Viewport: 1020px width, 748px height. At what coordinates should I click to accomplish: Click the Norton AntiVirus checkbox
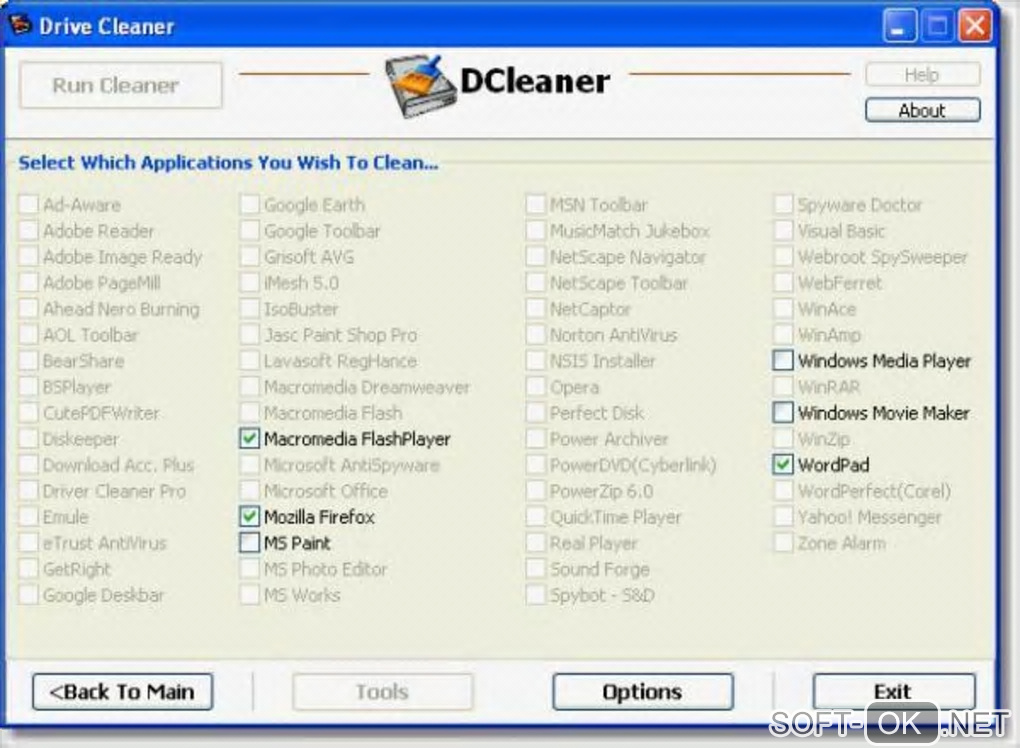click(535, 334)
